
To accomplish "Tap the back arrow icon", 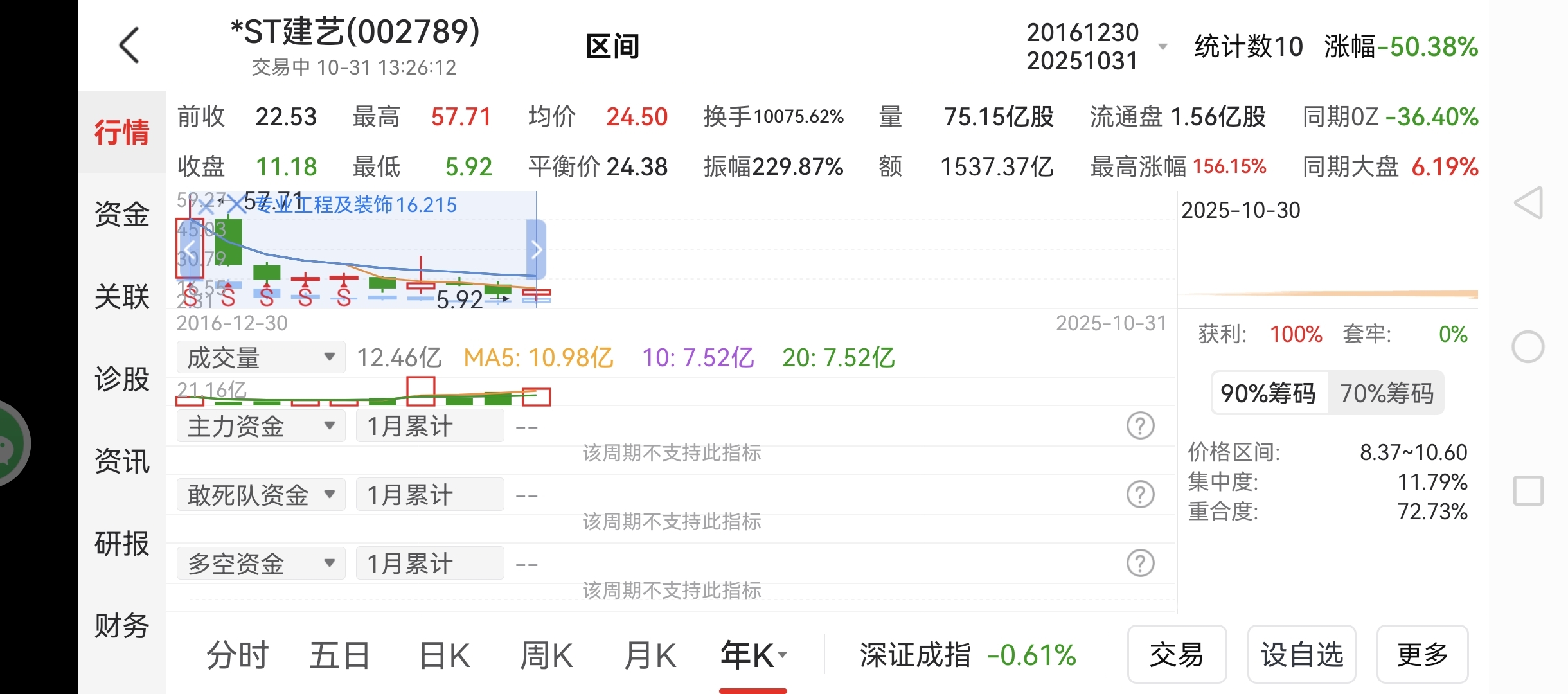I will [x=129, y=46].
